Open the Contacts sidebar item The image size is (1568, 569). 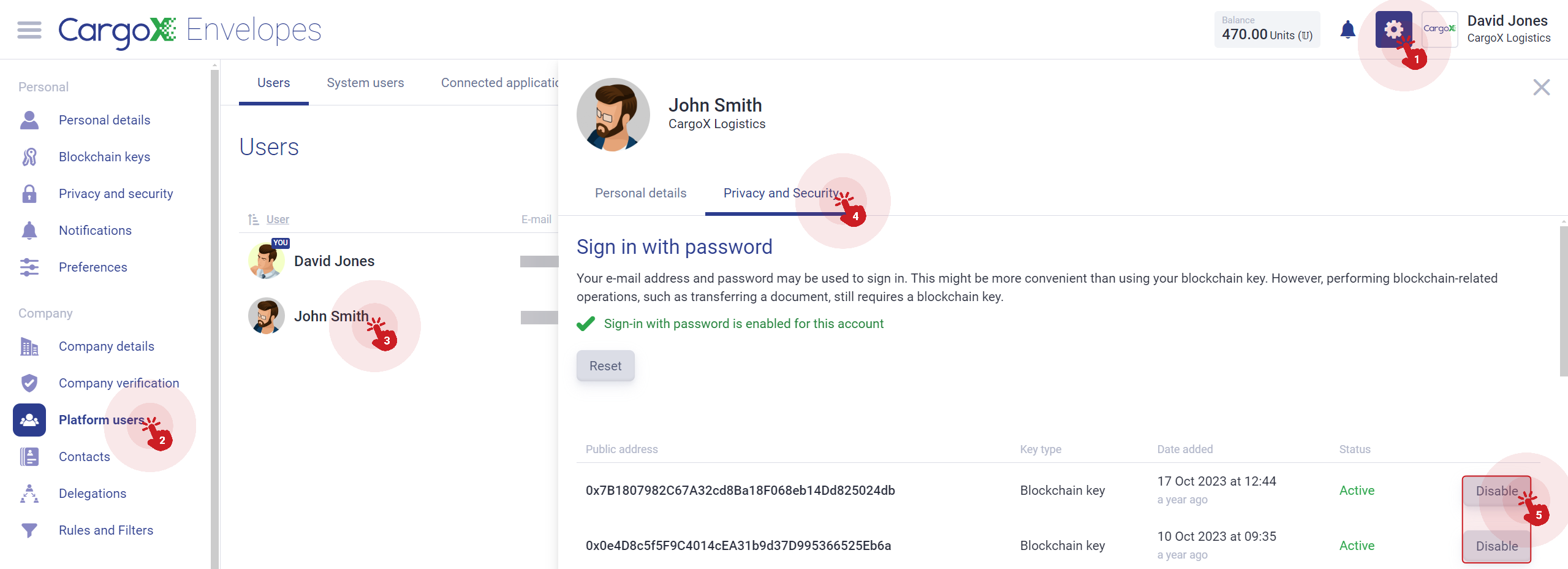(x=85, y=457)
